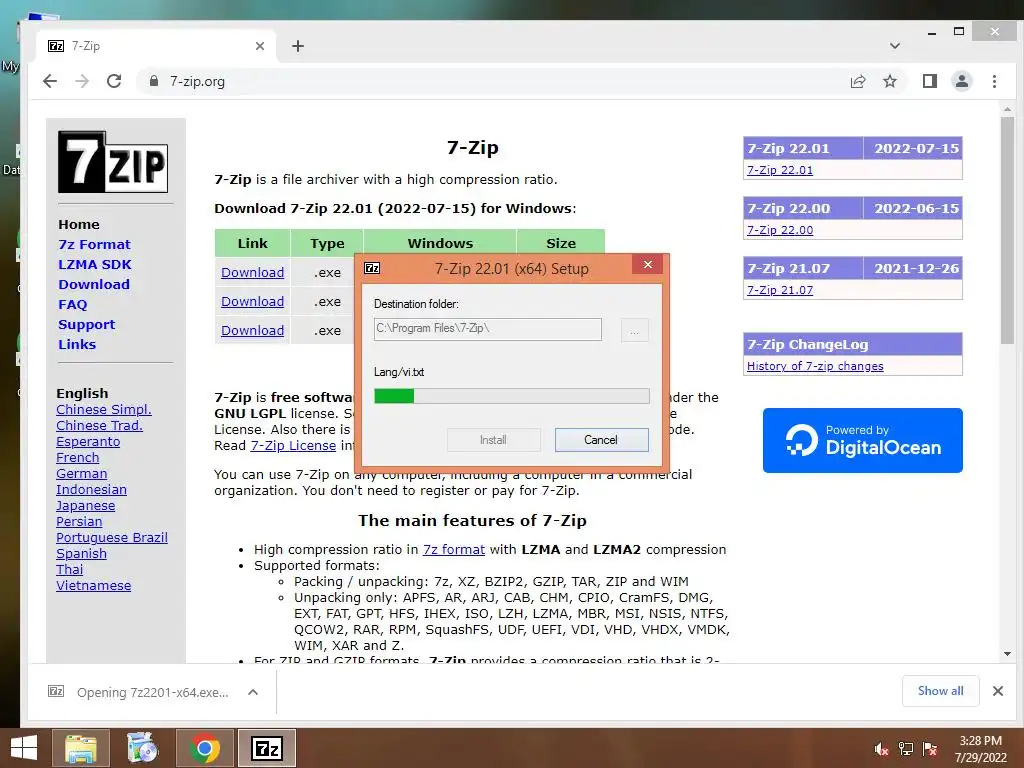This screenshot has height=768, width=1024.
Task: Click the second Download link in table
Action: click(253, 302)
